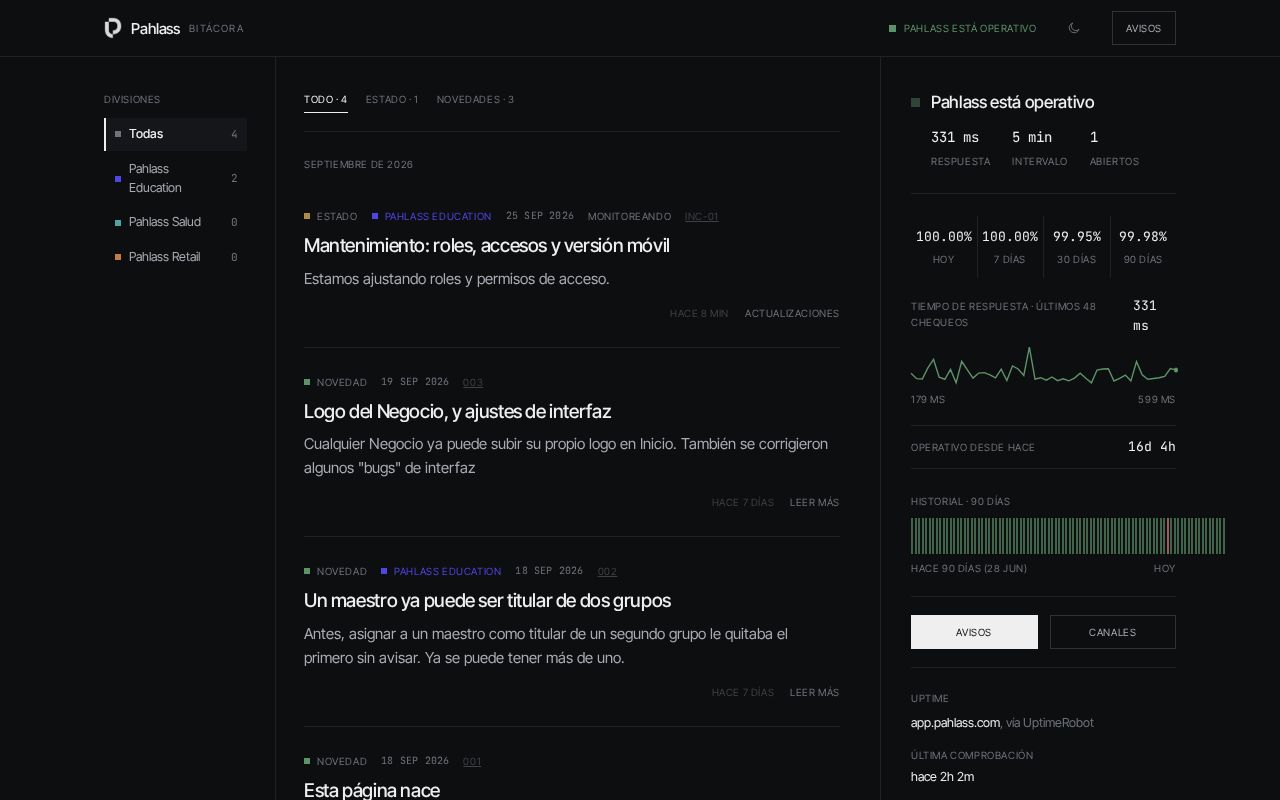
Task: Click LEER MÁS on the titular de dos grupos post
Action: pyautogui.click(x=814, y=692)
